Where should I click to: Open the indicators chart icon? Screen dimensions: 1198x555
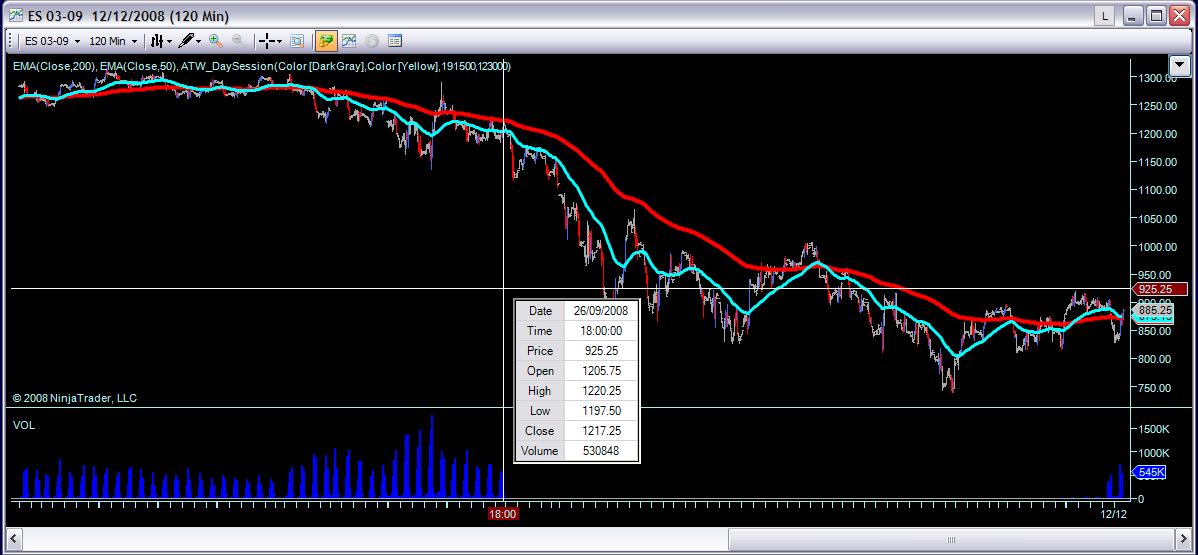(x=349, y=41)
